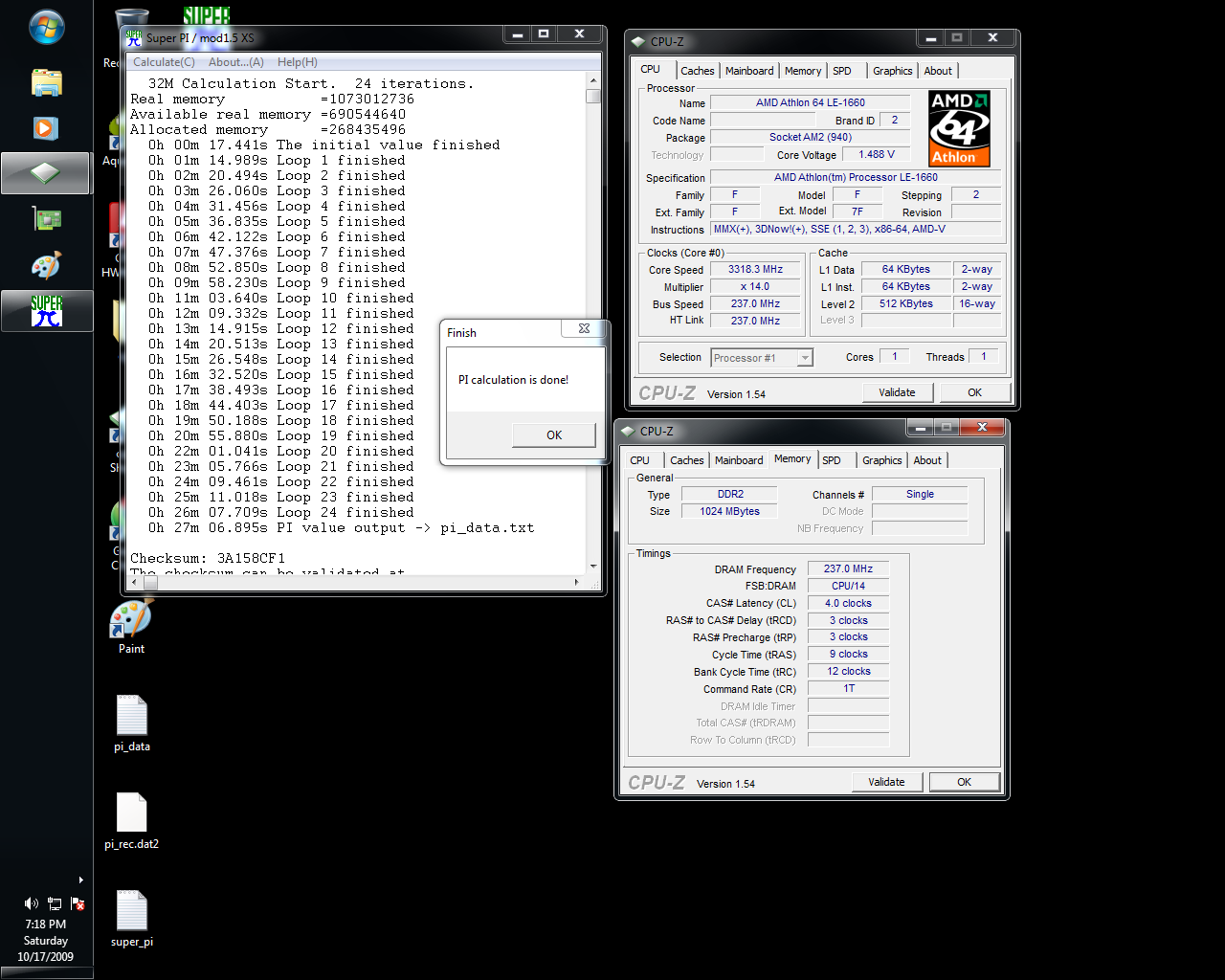1225x980 pixels.
Task: Click the title icon of the upper CPU-Z window
Action: click(x=638, y=41)
